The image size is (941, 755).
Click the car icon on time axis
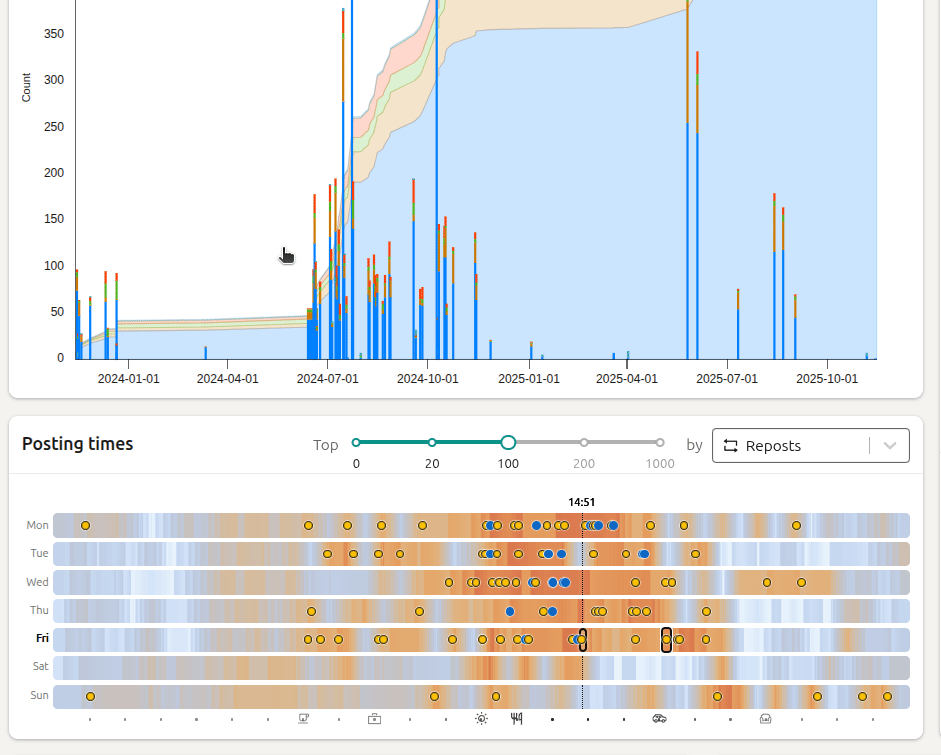point(659,718)
